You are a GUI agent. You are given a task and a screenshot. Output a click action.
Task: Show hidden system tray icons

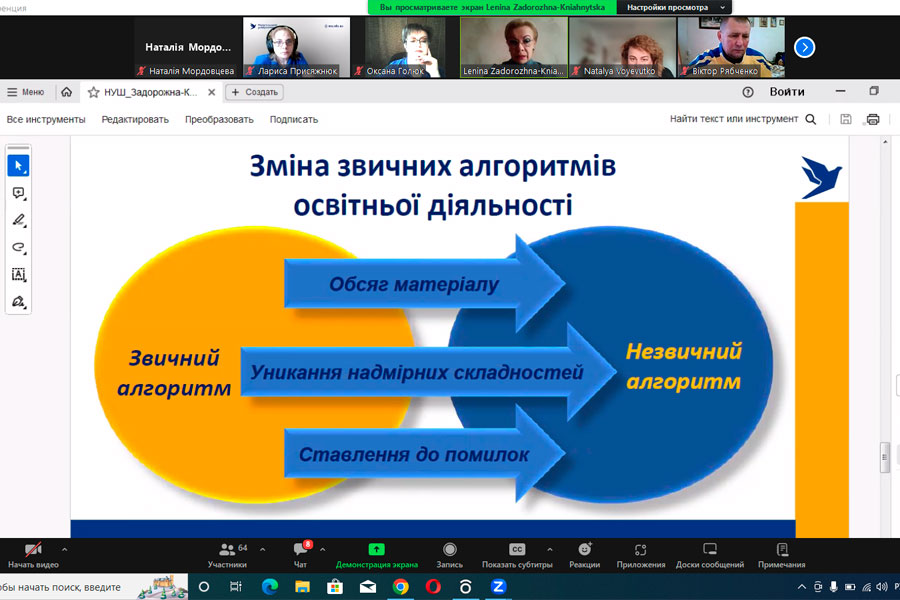(801, 586)
